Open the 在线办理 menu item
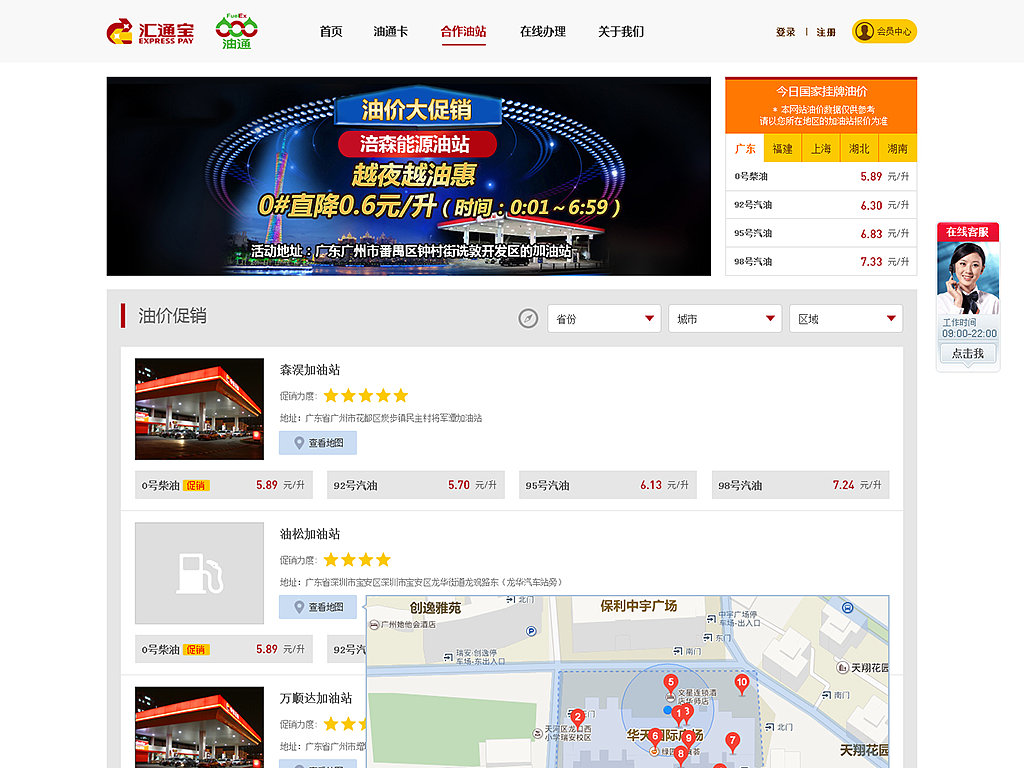The width and height of the screenshot is (1024, 768). (x=543, y=31)
